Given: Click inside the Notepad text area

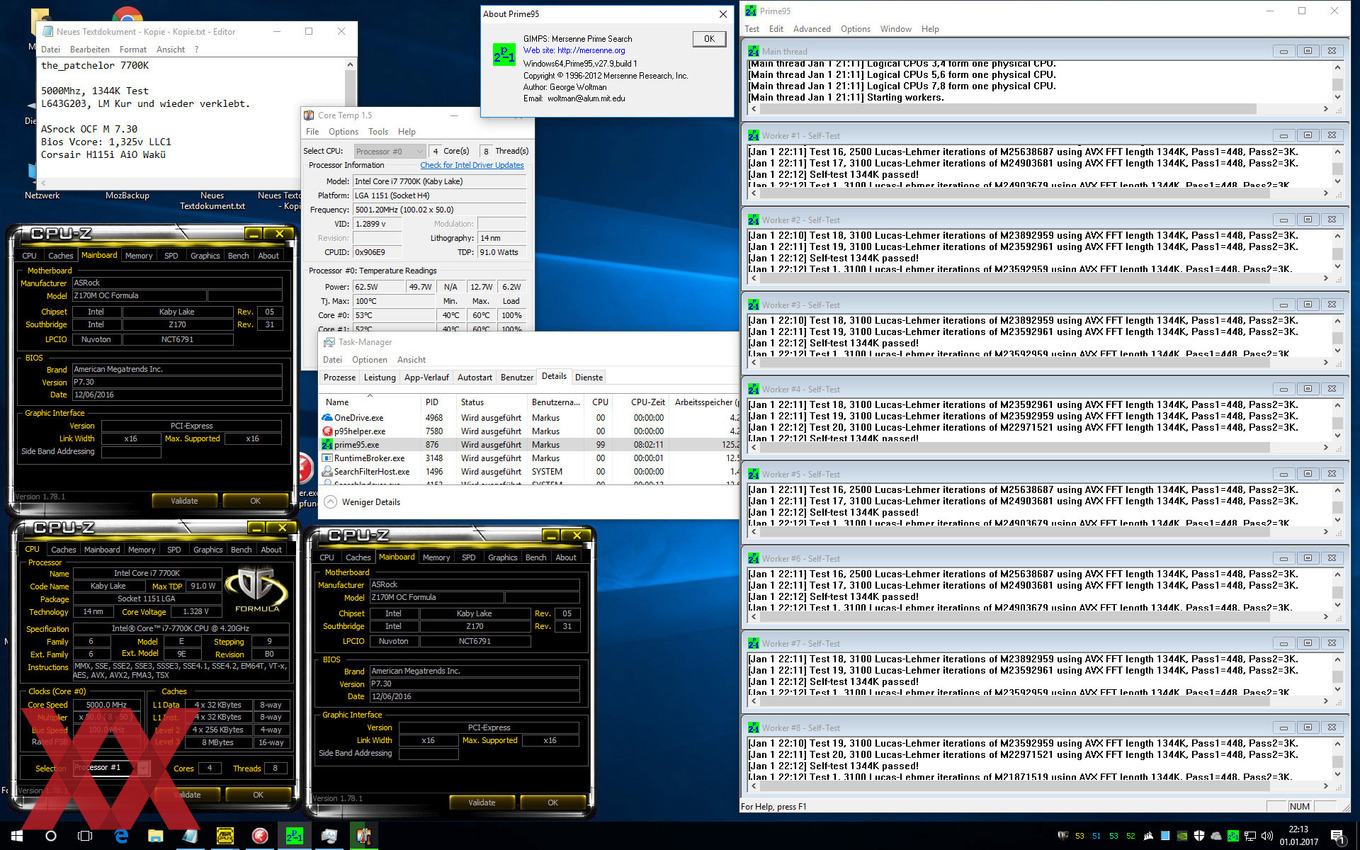Looking at the screenshot, I should (190, 118).
